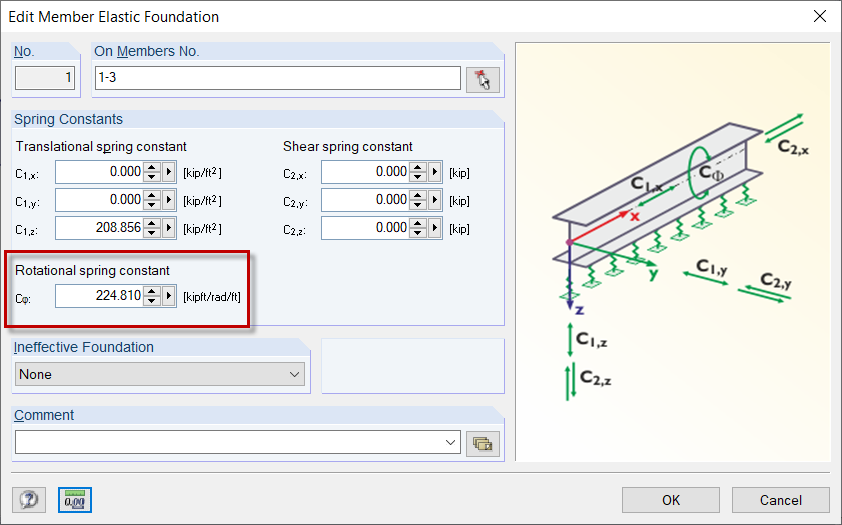Screen dimensions: 842x525
Task: Click the Shear spring constant label
Action: [x=348, y=147]
